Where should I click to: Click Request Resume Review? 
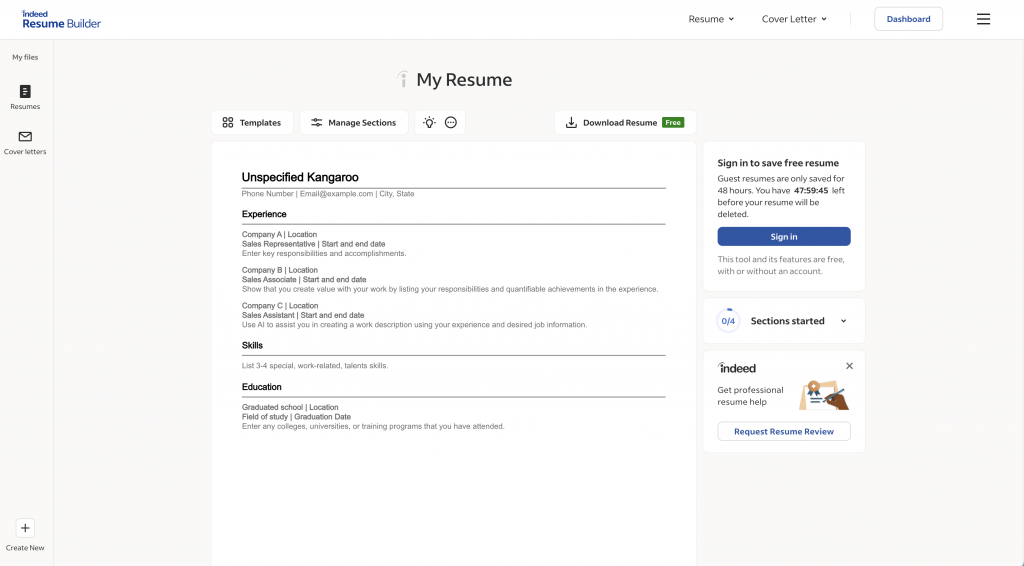(x=784, y=431)
